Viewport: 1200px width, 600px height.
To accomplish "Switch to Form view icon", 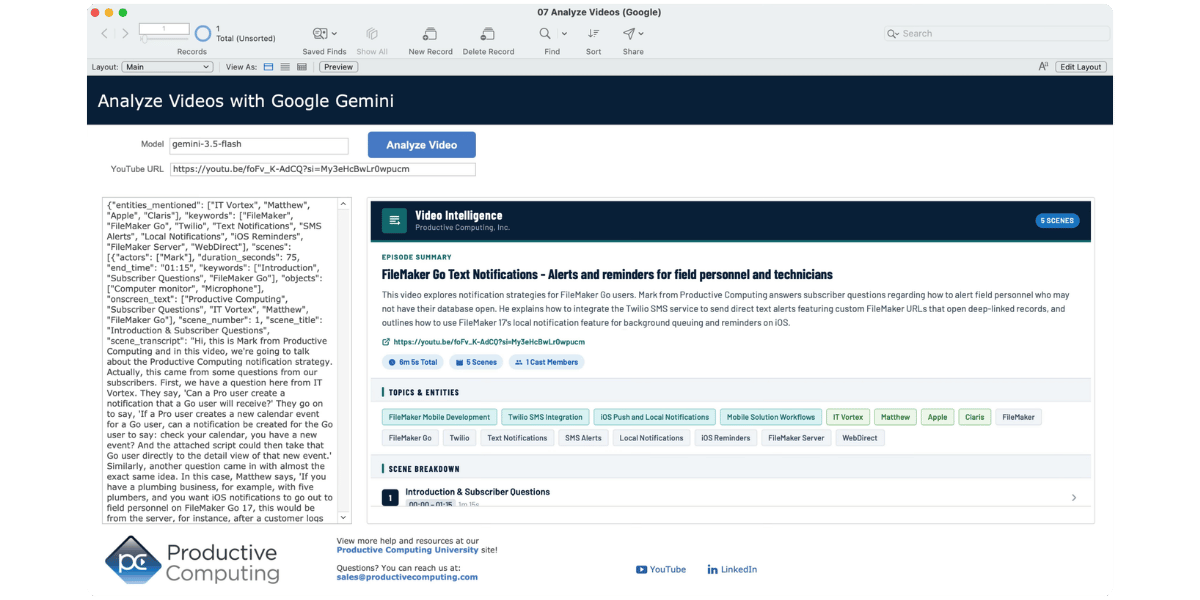I will [x=268, y=67].
